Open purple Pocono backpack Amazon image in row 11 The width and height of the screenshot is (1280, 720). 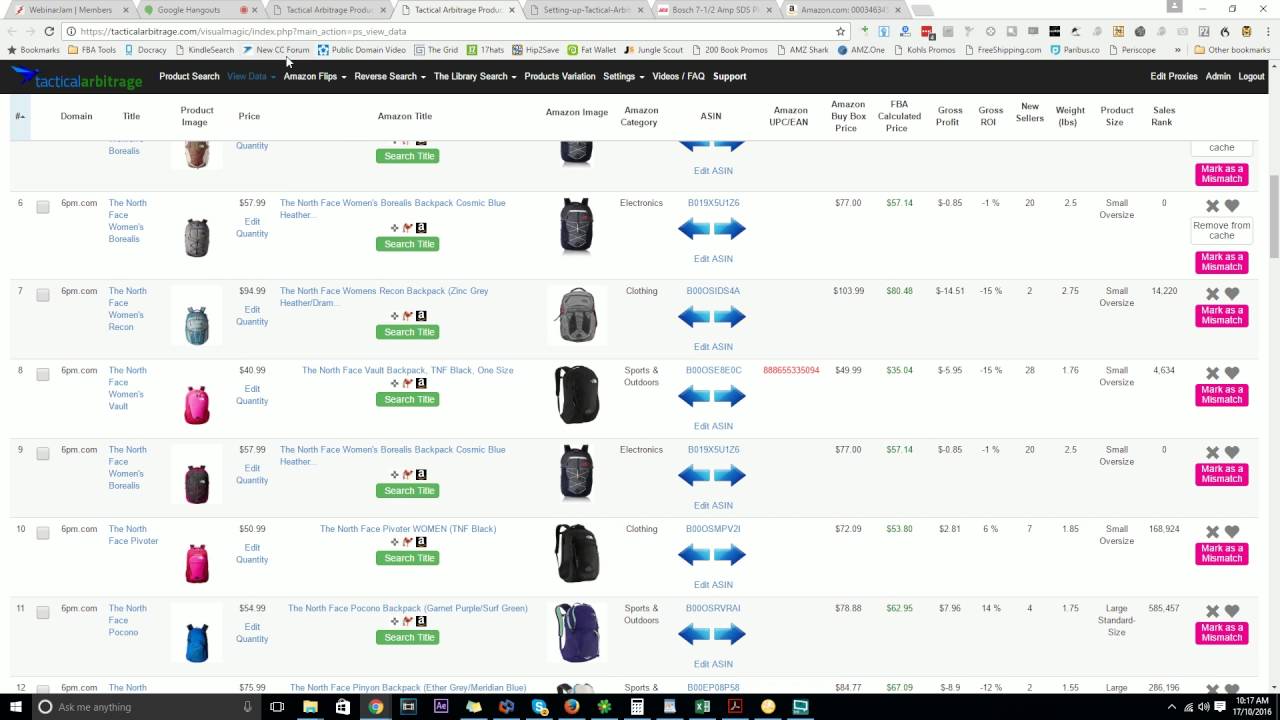click(577, 633)
